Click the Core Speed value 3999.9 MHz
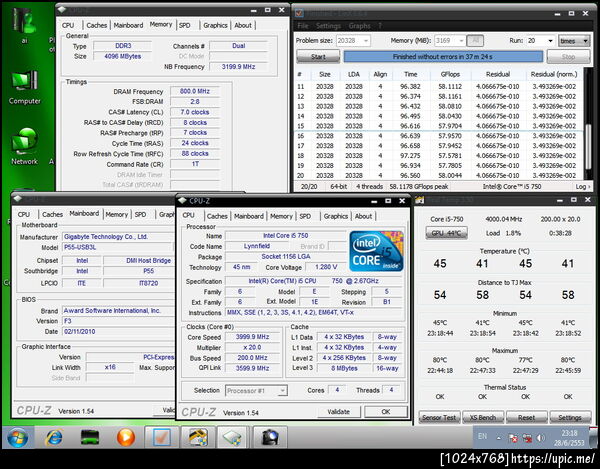This screenshot has width=600, height=469. pyautogui.click(x=252, y=337)
